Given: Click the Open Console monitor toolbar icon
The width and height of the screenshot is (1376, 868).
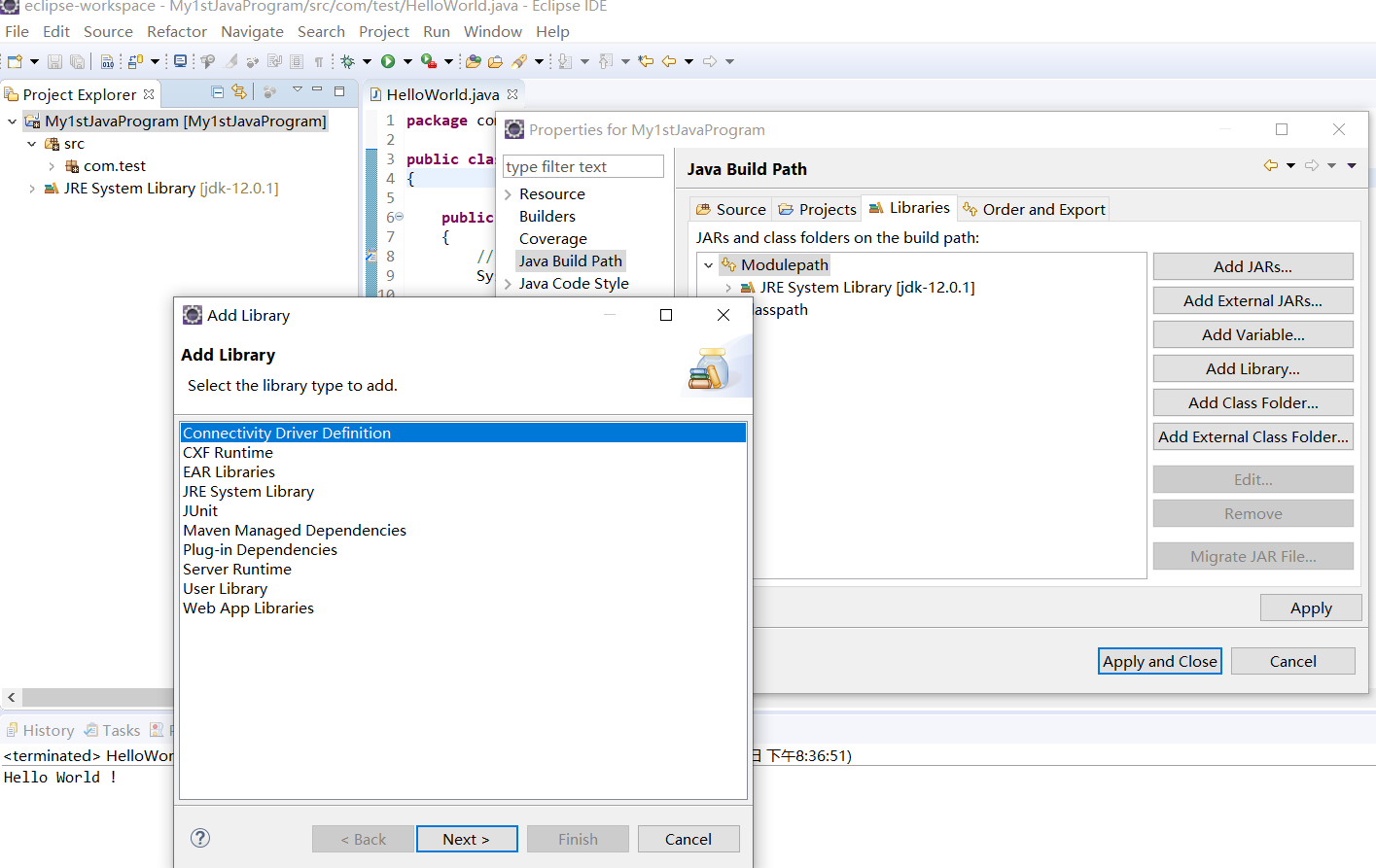Looking at the screenshot, I should coord(180,61).
